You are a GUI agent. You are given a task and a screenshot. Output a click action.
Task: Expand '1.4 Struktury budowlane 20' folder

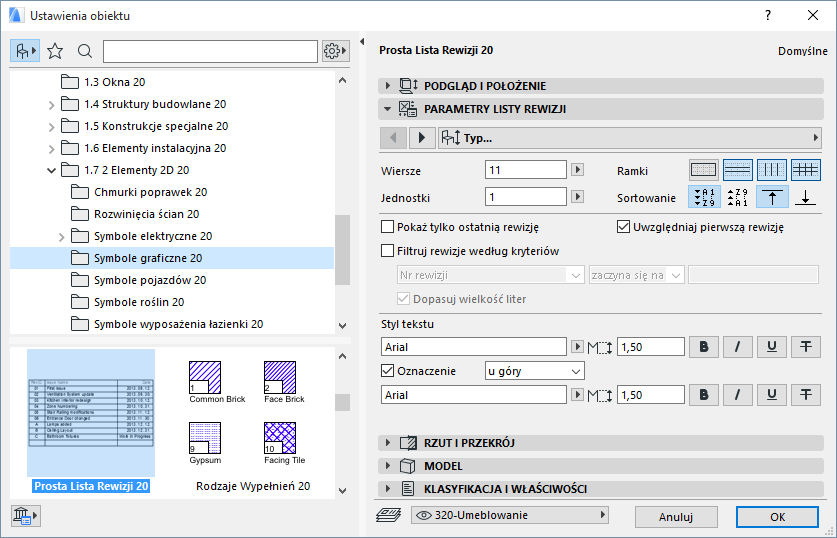pyautogui.click(x=52, y=104)
